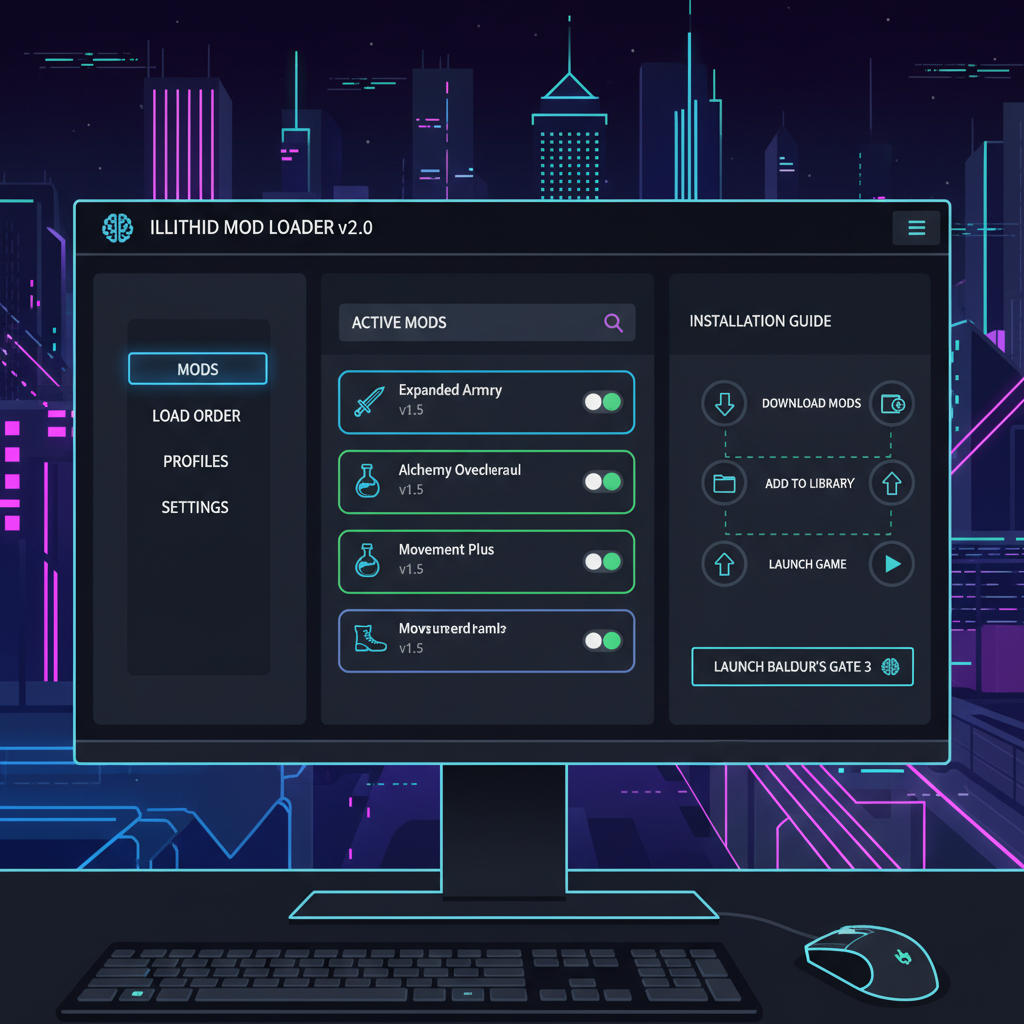Toggle Alchemy Overhaul off

coord(603,481)
